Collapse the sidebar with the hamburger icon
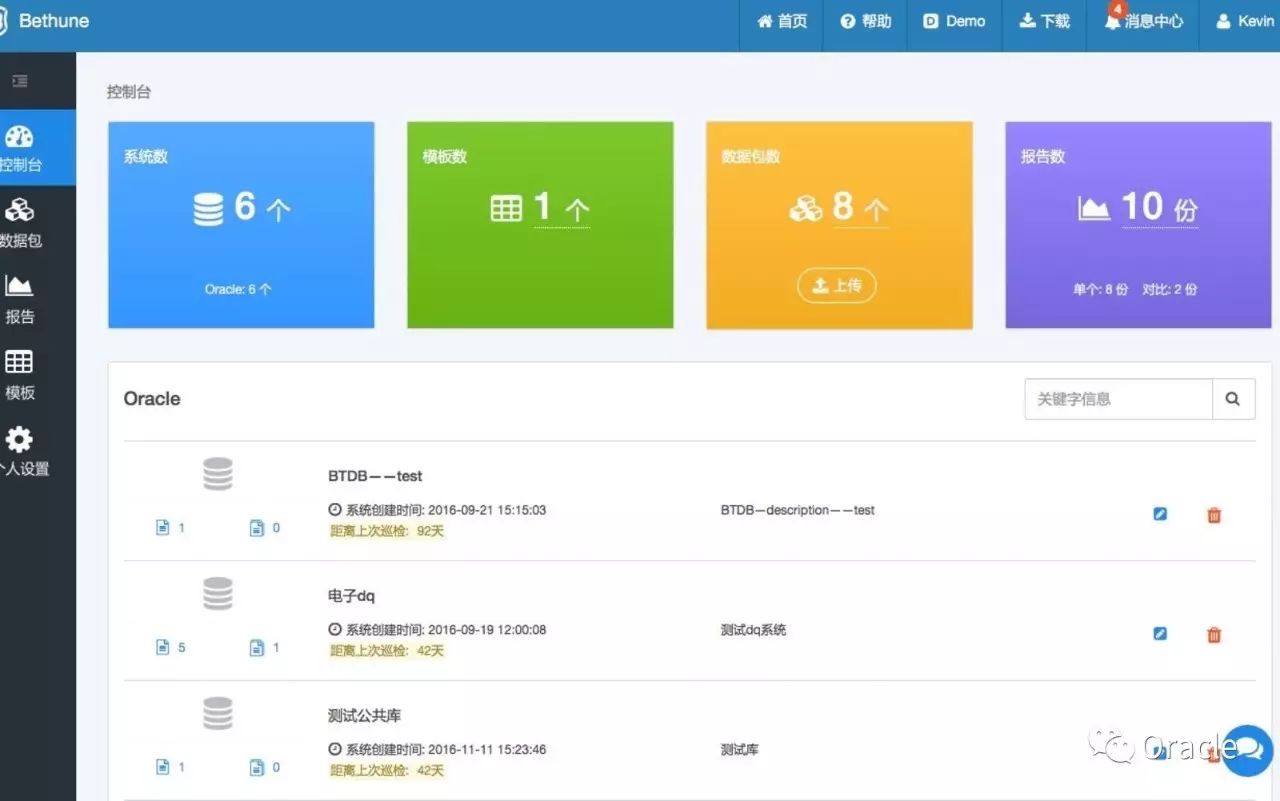 (20, 81)
